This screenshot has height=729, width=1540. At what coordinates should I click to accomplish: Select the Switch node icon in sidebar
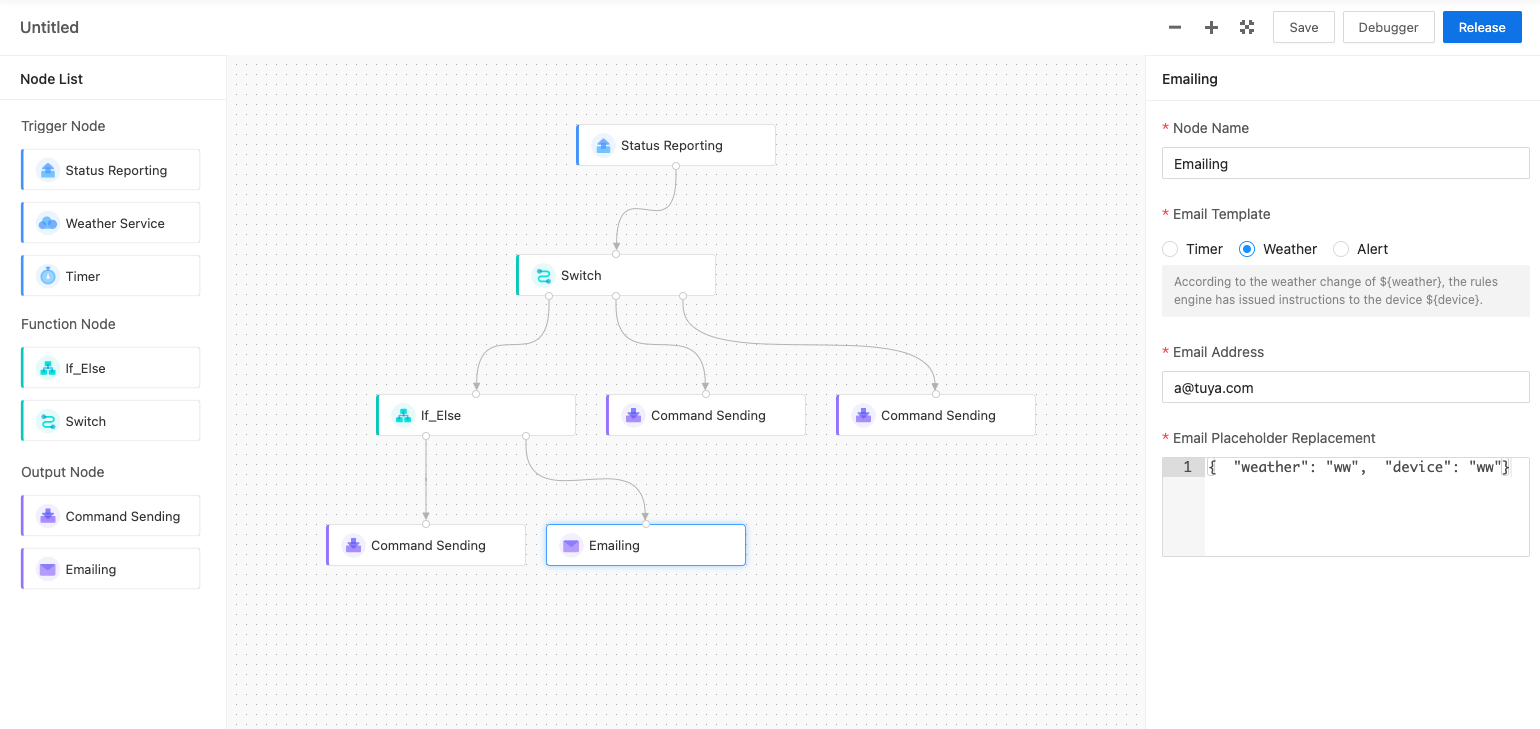tap(47, 420)
